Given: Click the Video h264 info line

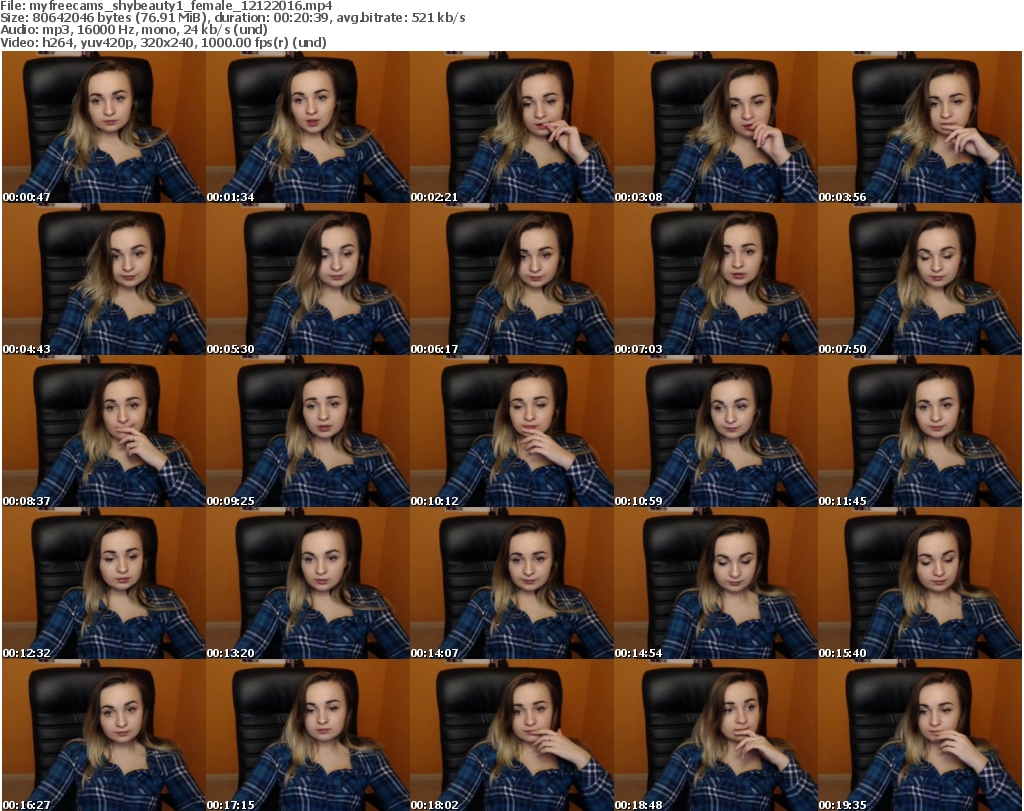Looking at the screenshot, I should pos(163,42).
